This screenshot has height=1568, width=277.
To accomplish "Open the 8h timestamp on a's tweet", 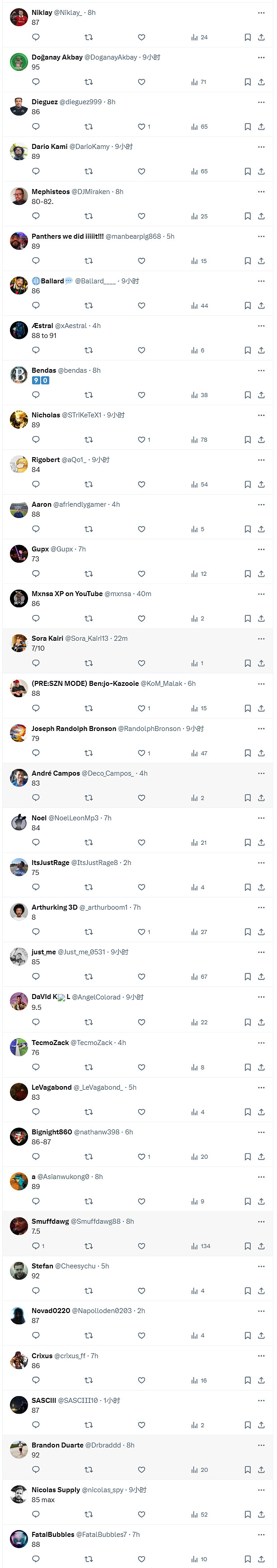I will [x=99, y=1177].
